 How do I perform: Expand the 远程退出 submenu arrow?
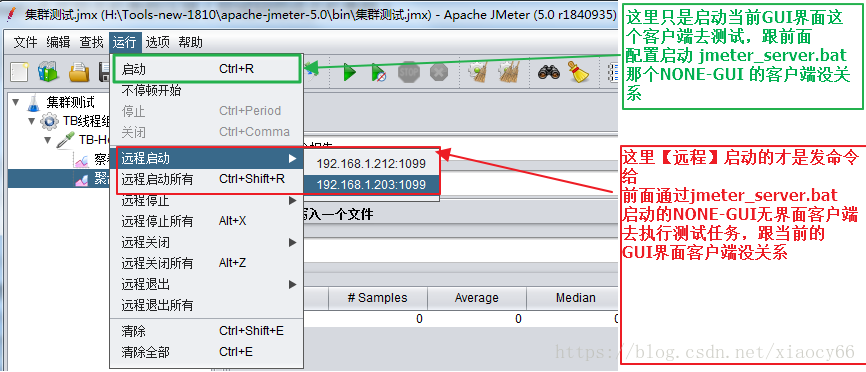point(292,284)
